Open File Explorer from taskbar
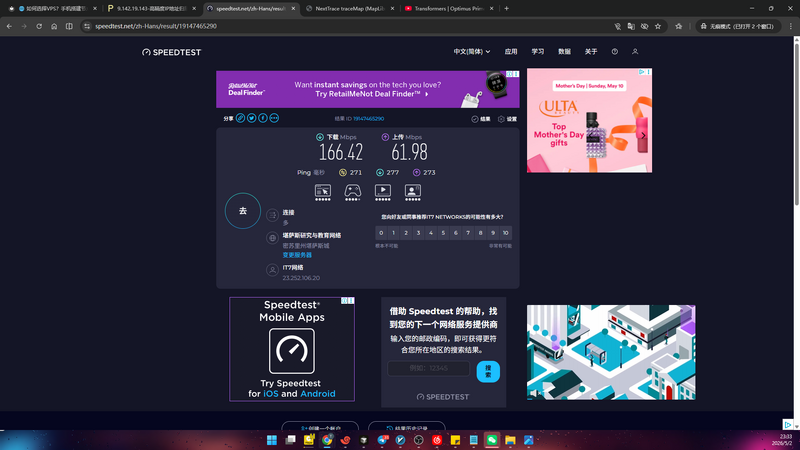 coord(510,440)
